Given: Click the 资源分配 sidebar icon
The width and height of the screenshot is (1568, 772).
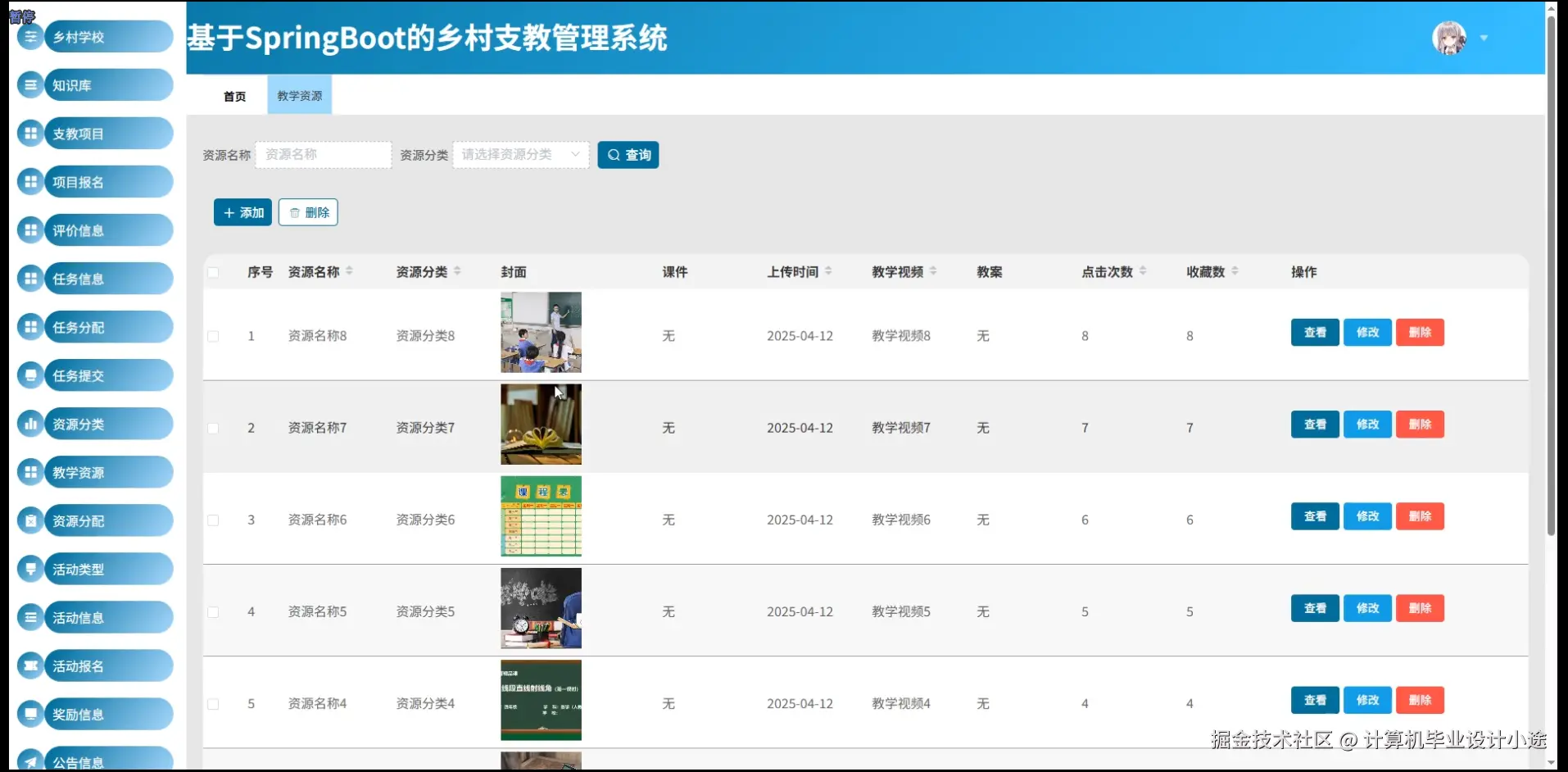Looking at the screenshot, I should 30,520.
